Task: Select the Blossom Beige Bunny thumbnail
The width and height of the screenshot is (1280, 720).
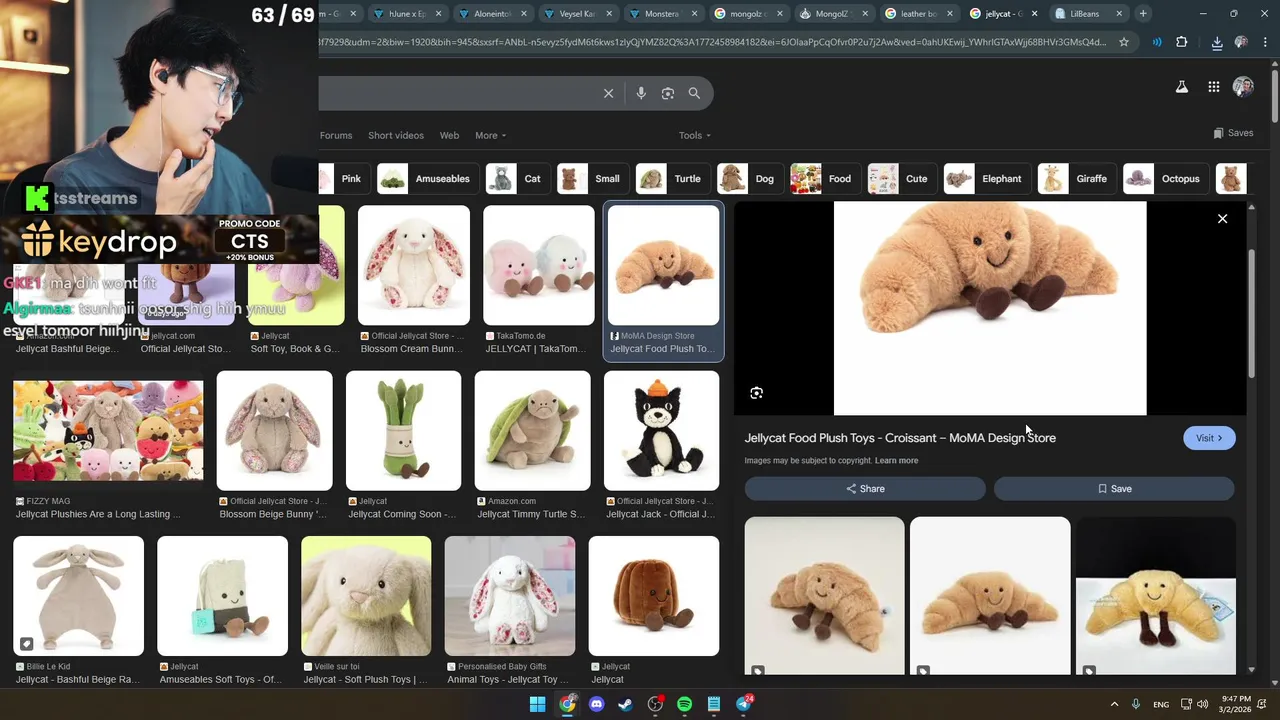Action: (x=275, y=431)
